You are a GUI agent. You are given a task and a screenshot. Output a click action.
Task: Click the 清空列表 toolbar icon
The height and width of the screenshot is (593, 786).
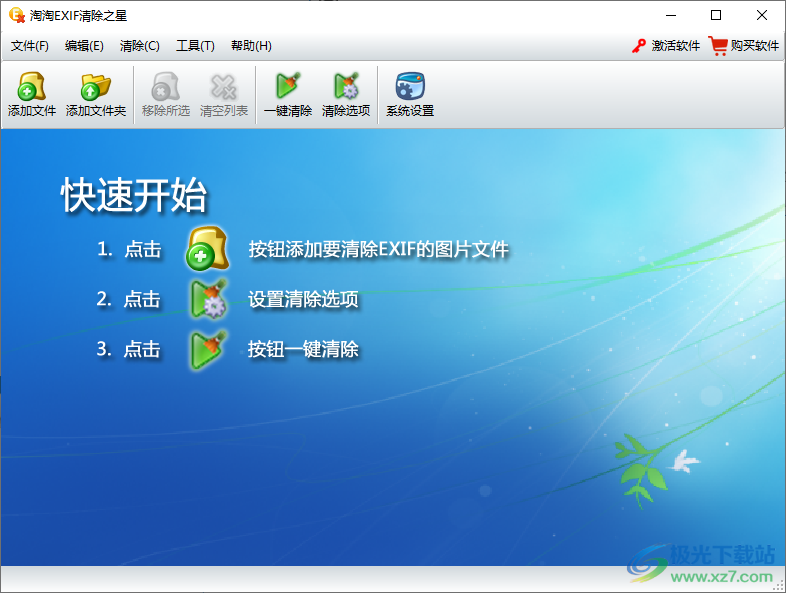(224, 86)
